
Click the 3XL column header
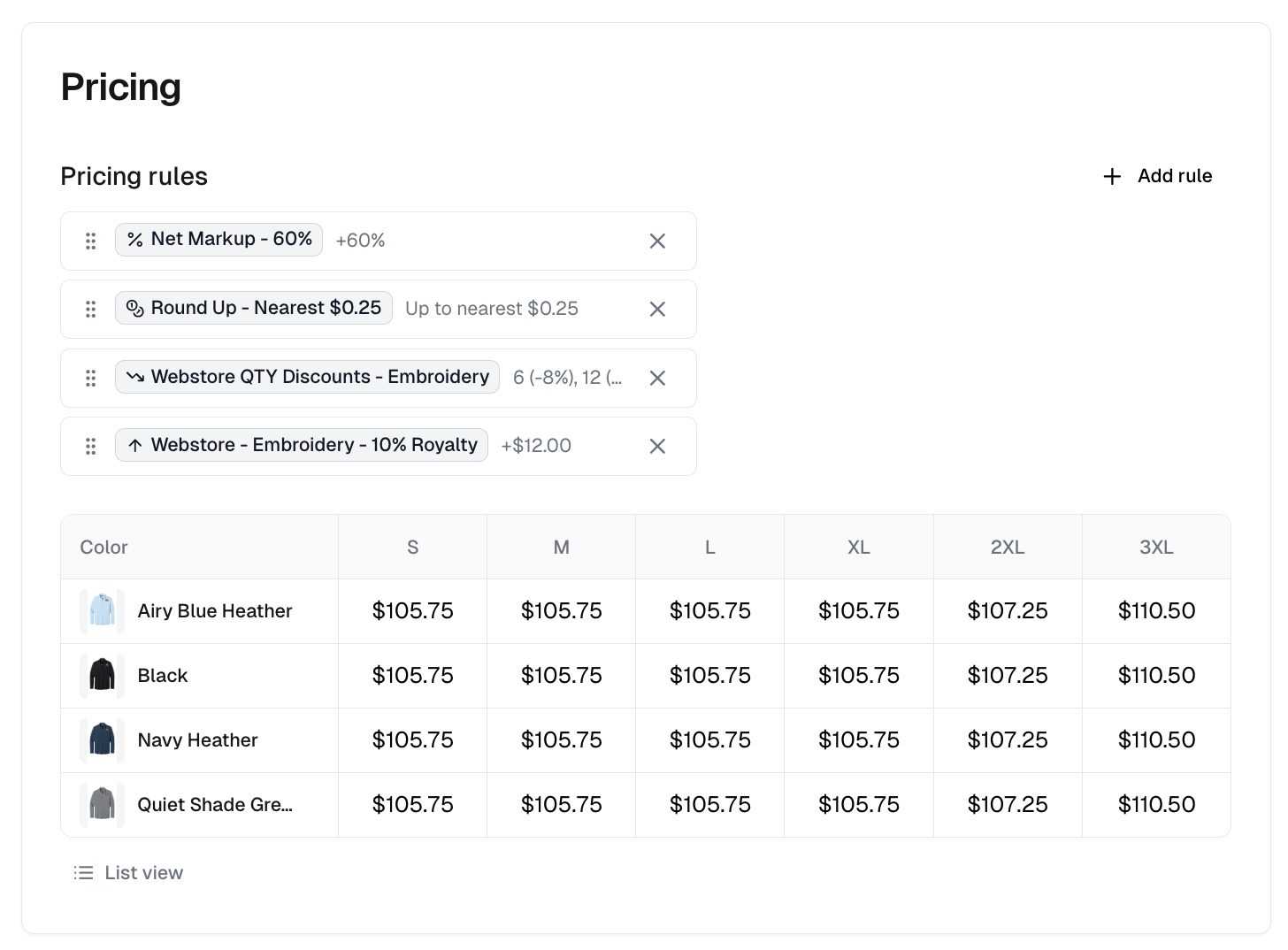click(1156, 548)
